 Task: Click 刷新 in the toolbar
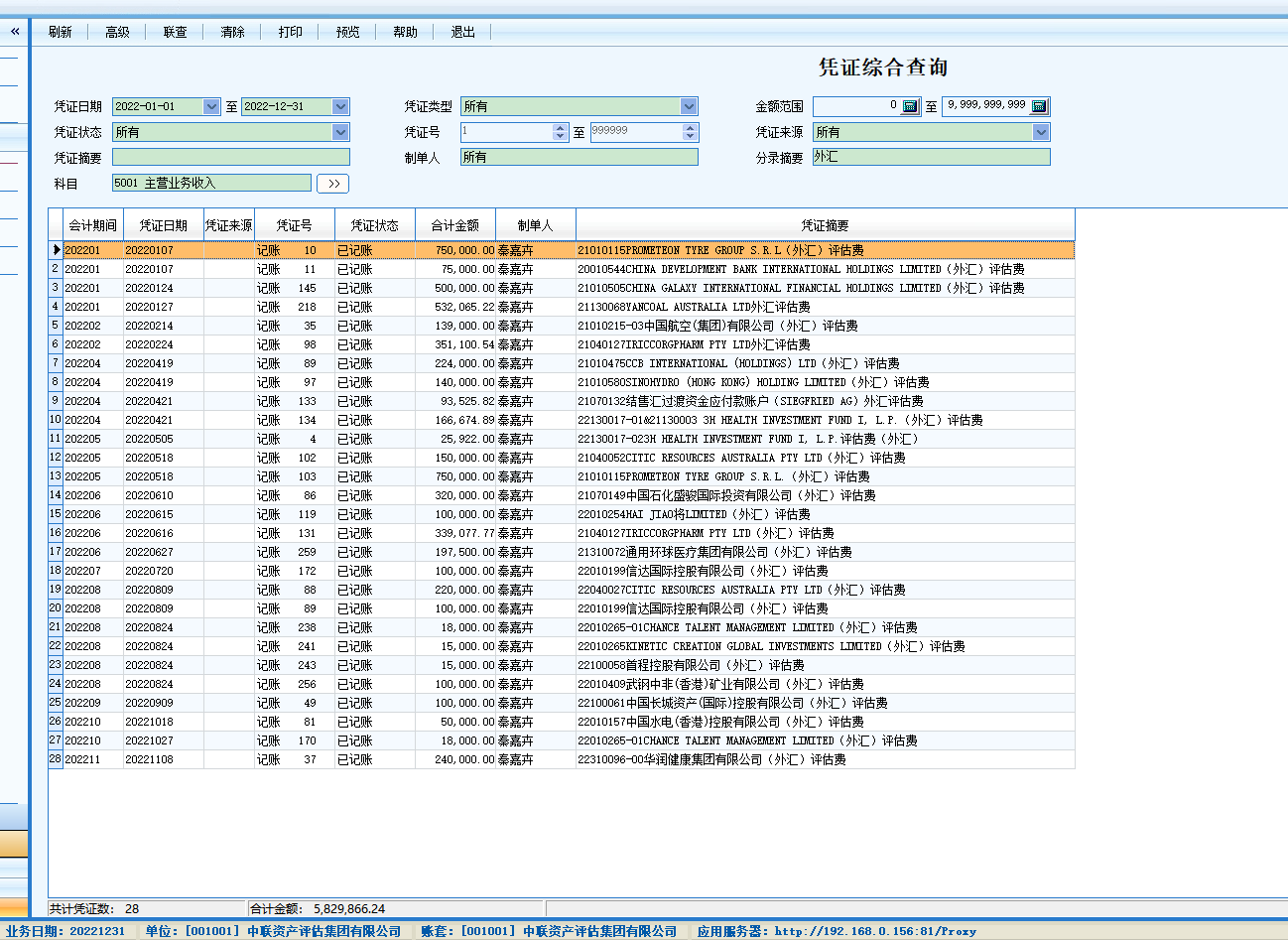[x=61, y=32]
